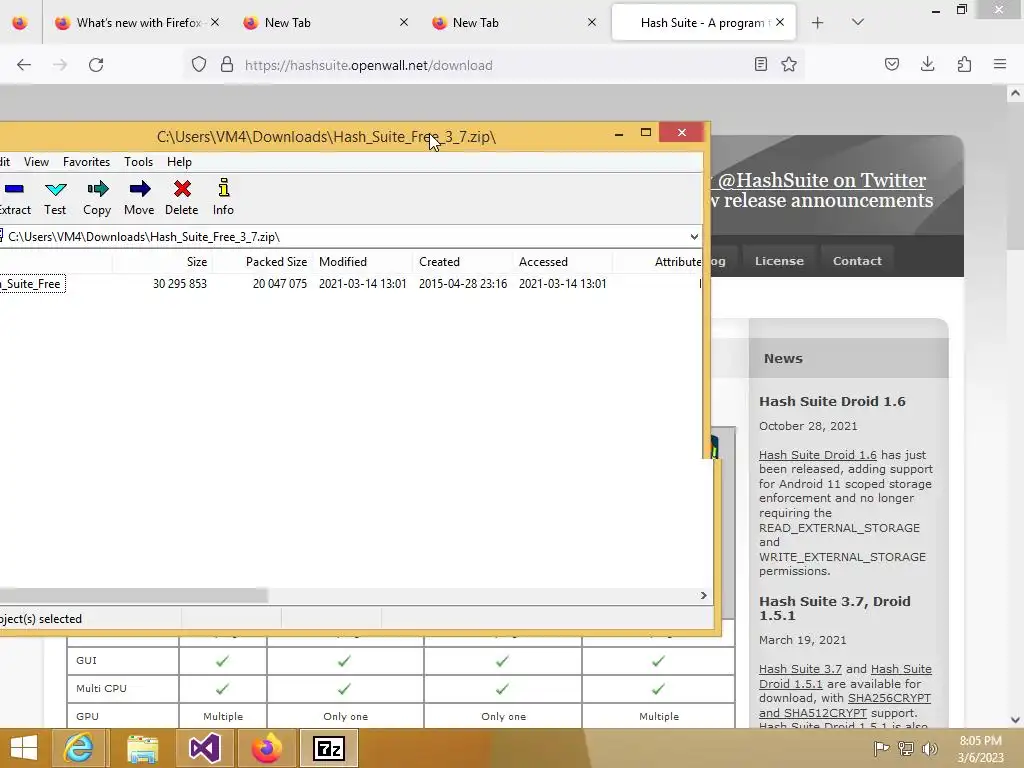The image size is (1024, 768).
Task: Open the Hash Suite 3.7 news link
Action: pos(800,669)
